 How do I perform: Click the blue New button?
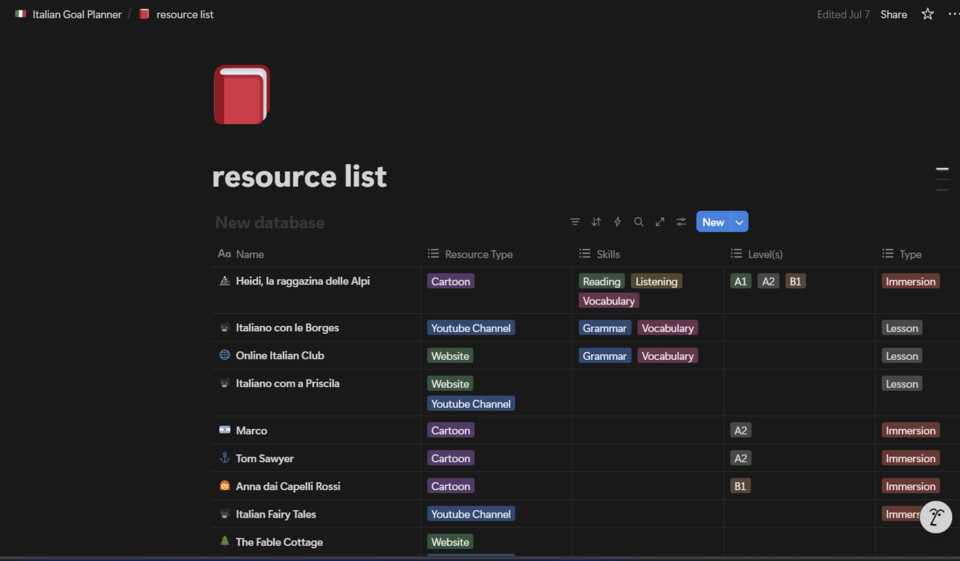point(712,222)
